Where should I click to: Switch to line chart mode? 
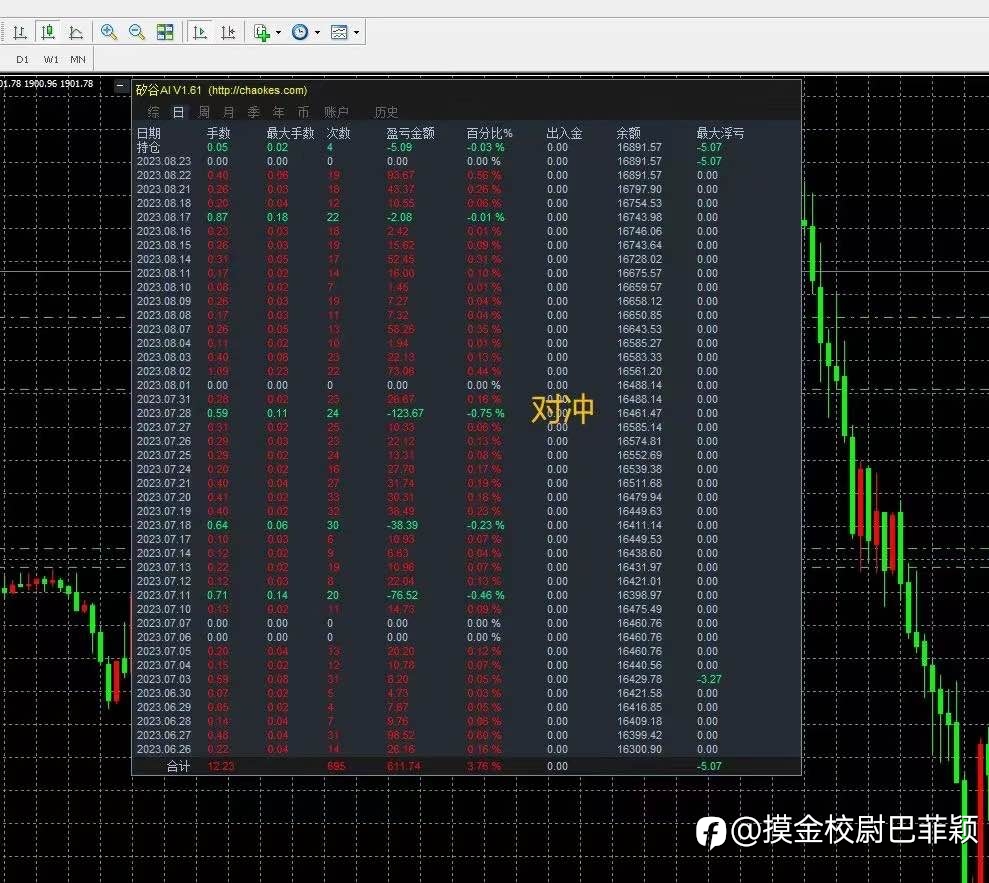point(76,32)
